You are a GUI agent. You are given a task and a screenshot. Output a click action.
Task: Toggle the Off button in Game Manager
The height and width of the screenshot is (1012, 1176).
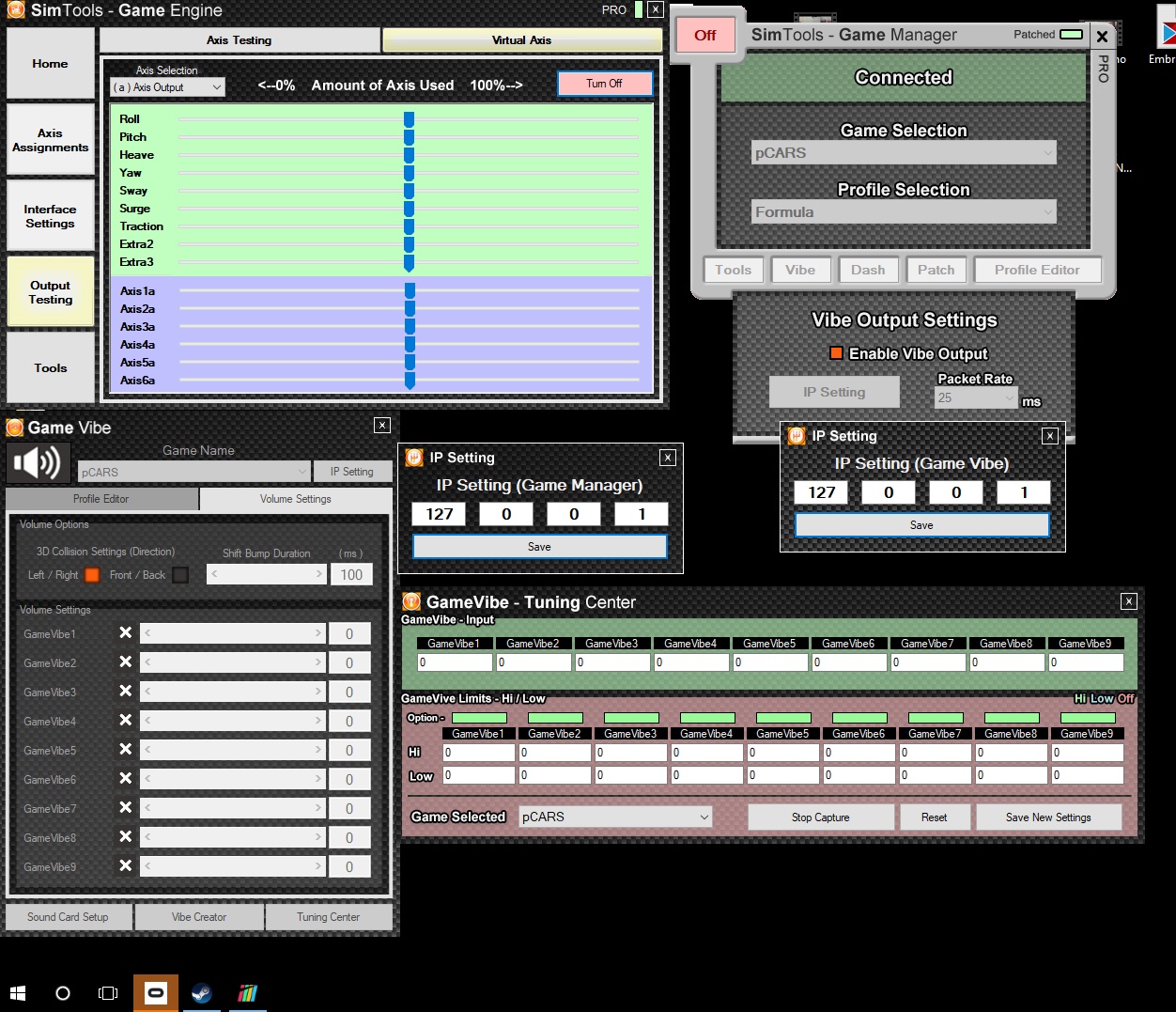[705, 36]
